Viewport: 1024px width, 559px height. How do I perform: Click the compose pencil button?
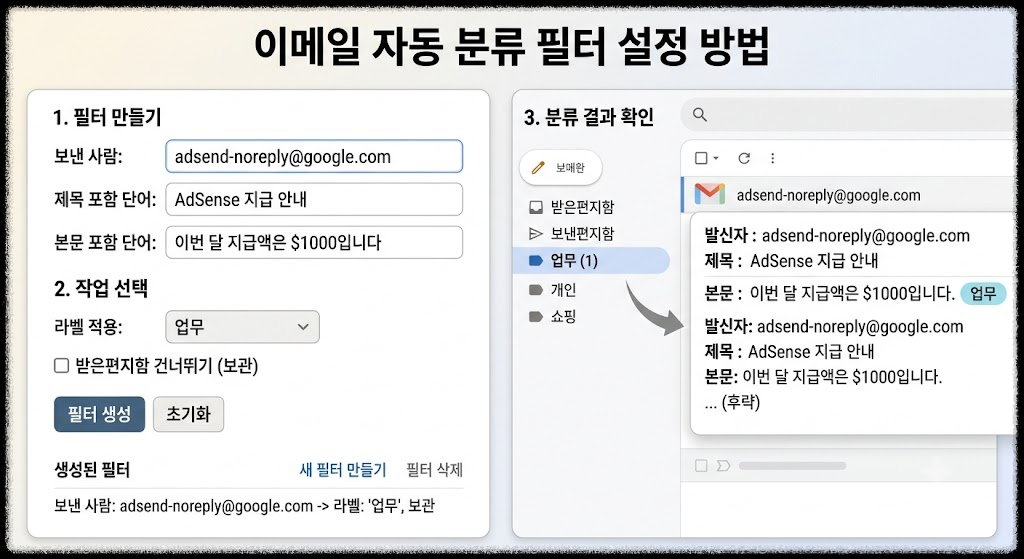[x=560, y=168]
